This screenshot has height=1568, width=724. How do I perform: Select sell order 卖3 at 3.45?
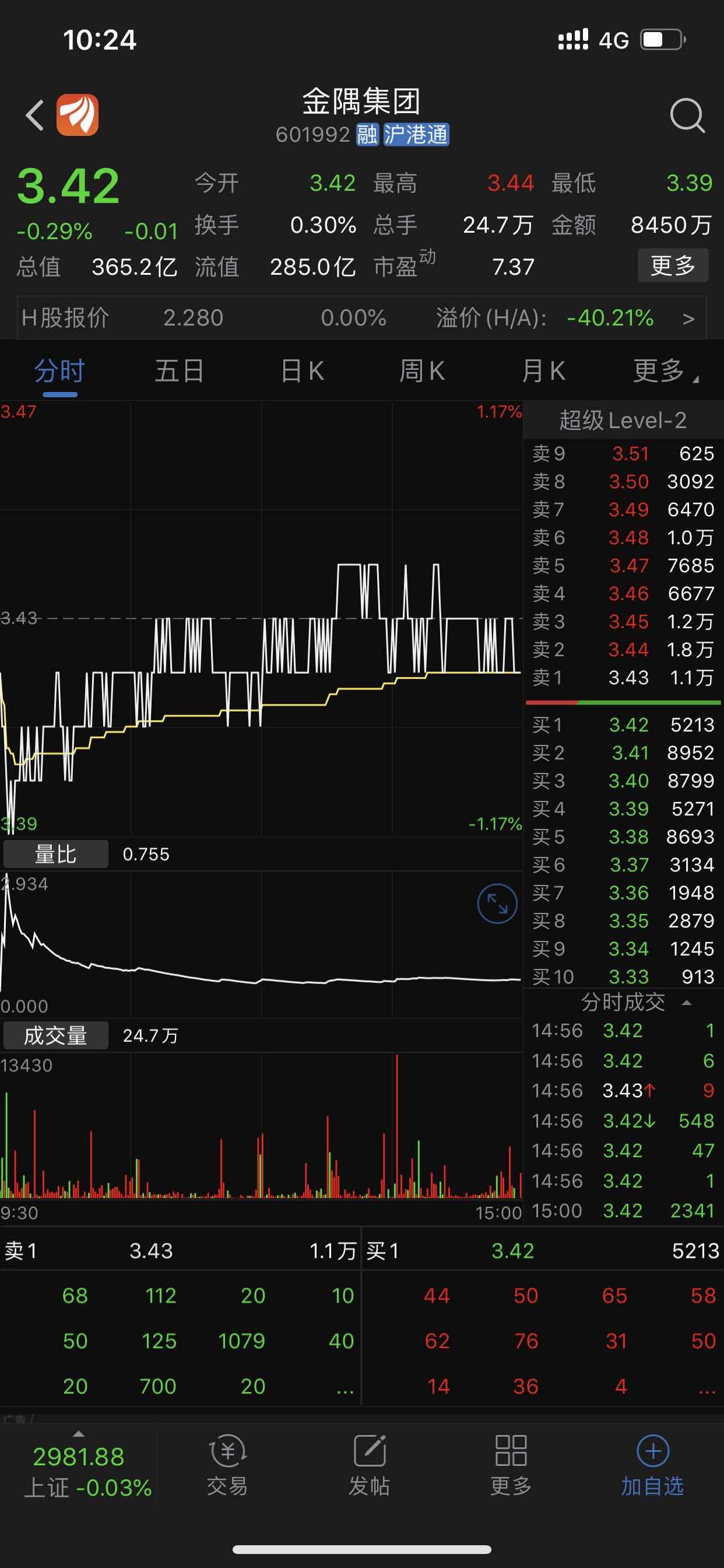(623, 621)
